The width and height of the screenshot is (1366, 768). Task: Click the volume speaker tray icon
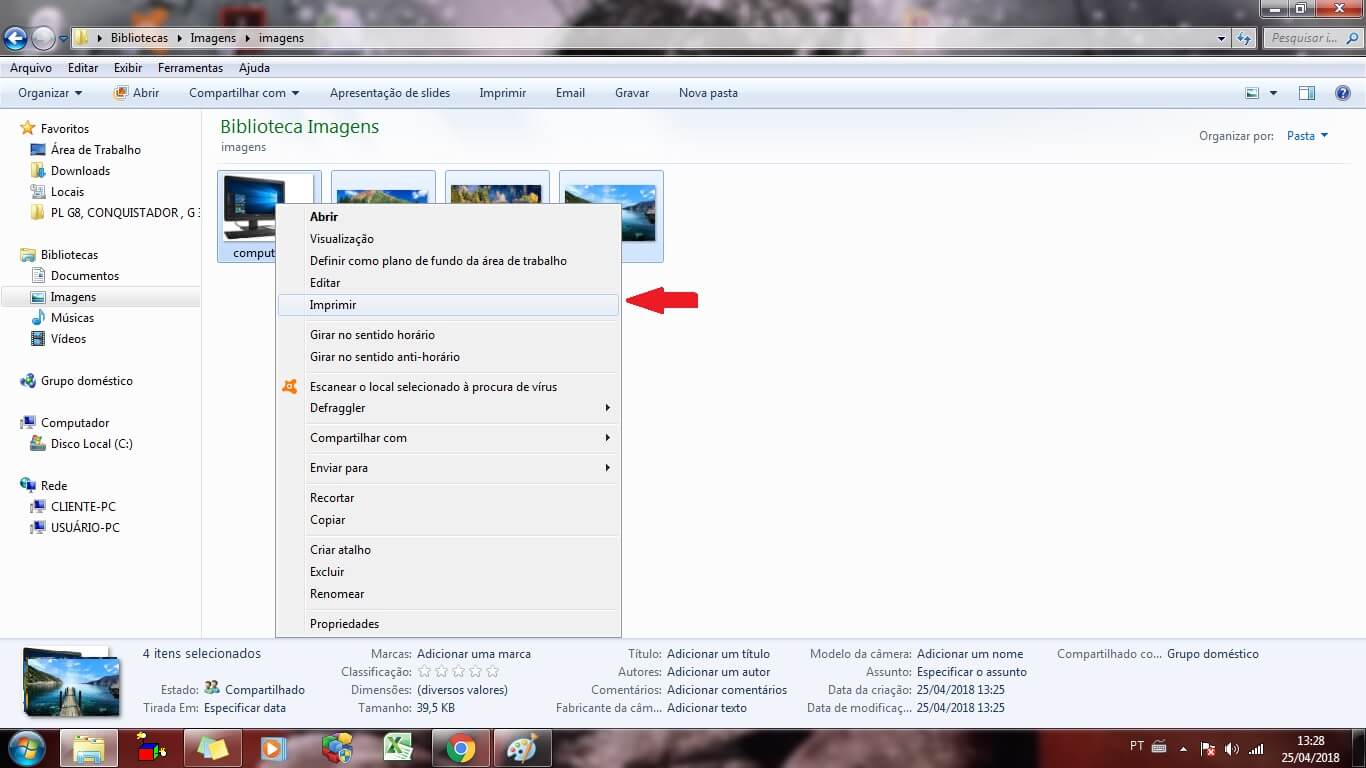pyautogui.click(x=1231, y=749)
